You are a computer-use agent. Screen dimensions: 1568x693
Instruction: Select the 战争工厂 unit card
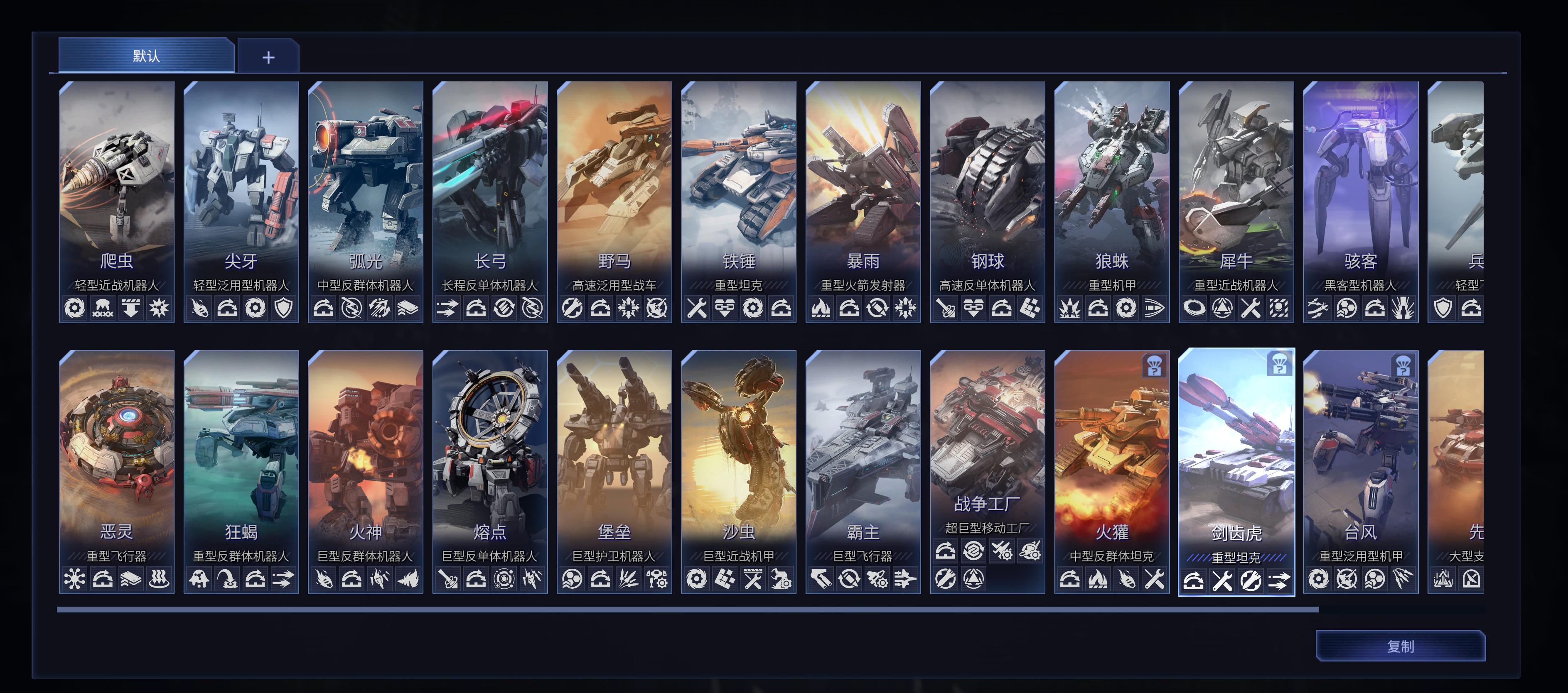pos(987,472)
